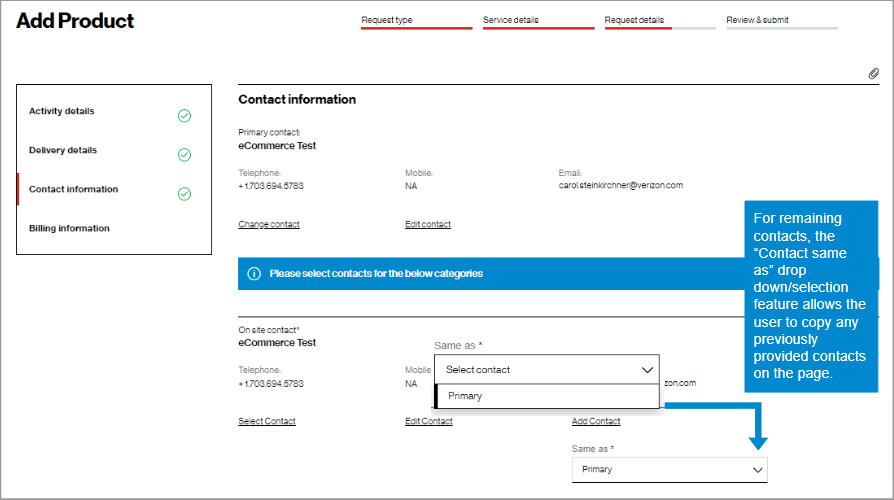Click Edit Contact for on site contact
The width and height of the screenshot is (894, 500).
[429, 421]
